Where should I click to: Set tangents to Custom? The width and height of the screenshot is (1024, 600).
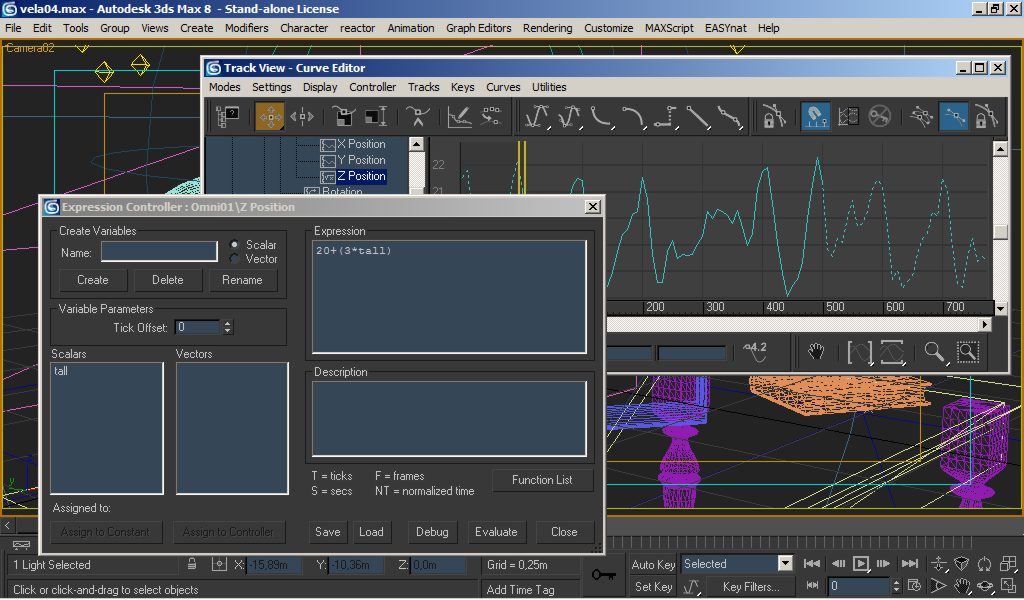(x=569, y=117)
